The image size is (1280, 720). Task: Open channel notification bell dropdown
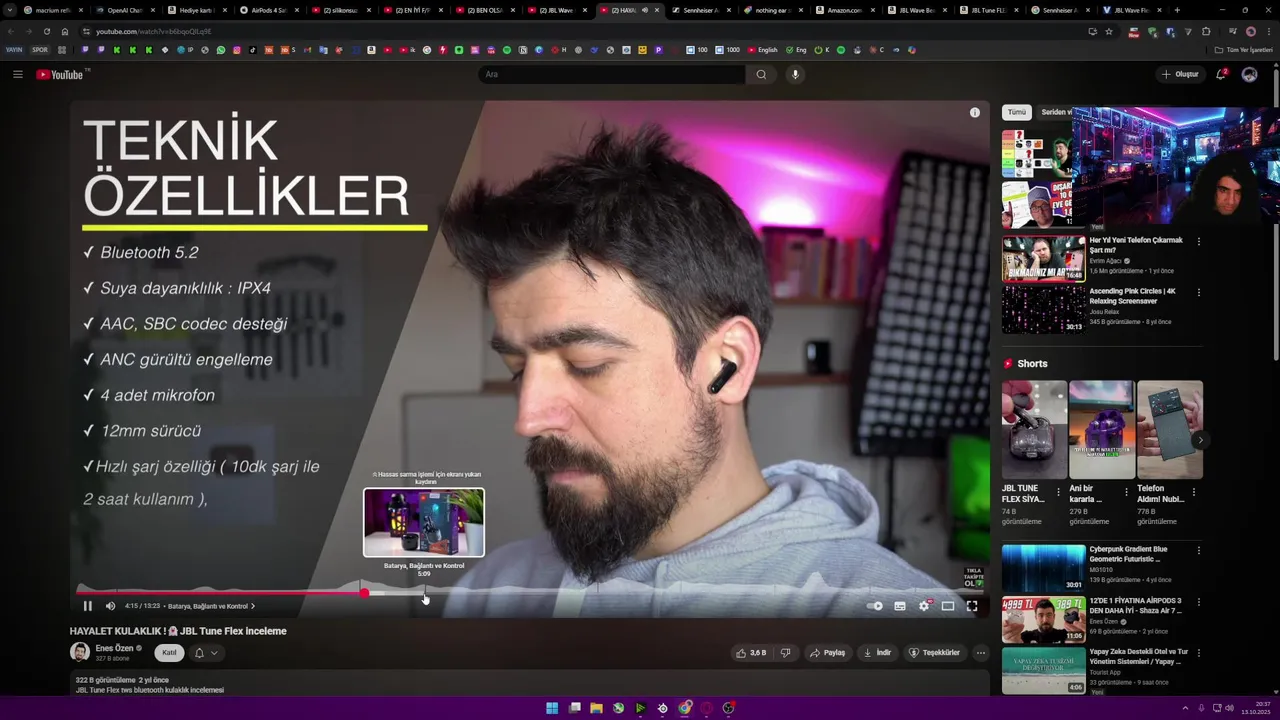205,653
